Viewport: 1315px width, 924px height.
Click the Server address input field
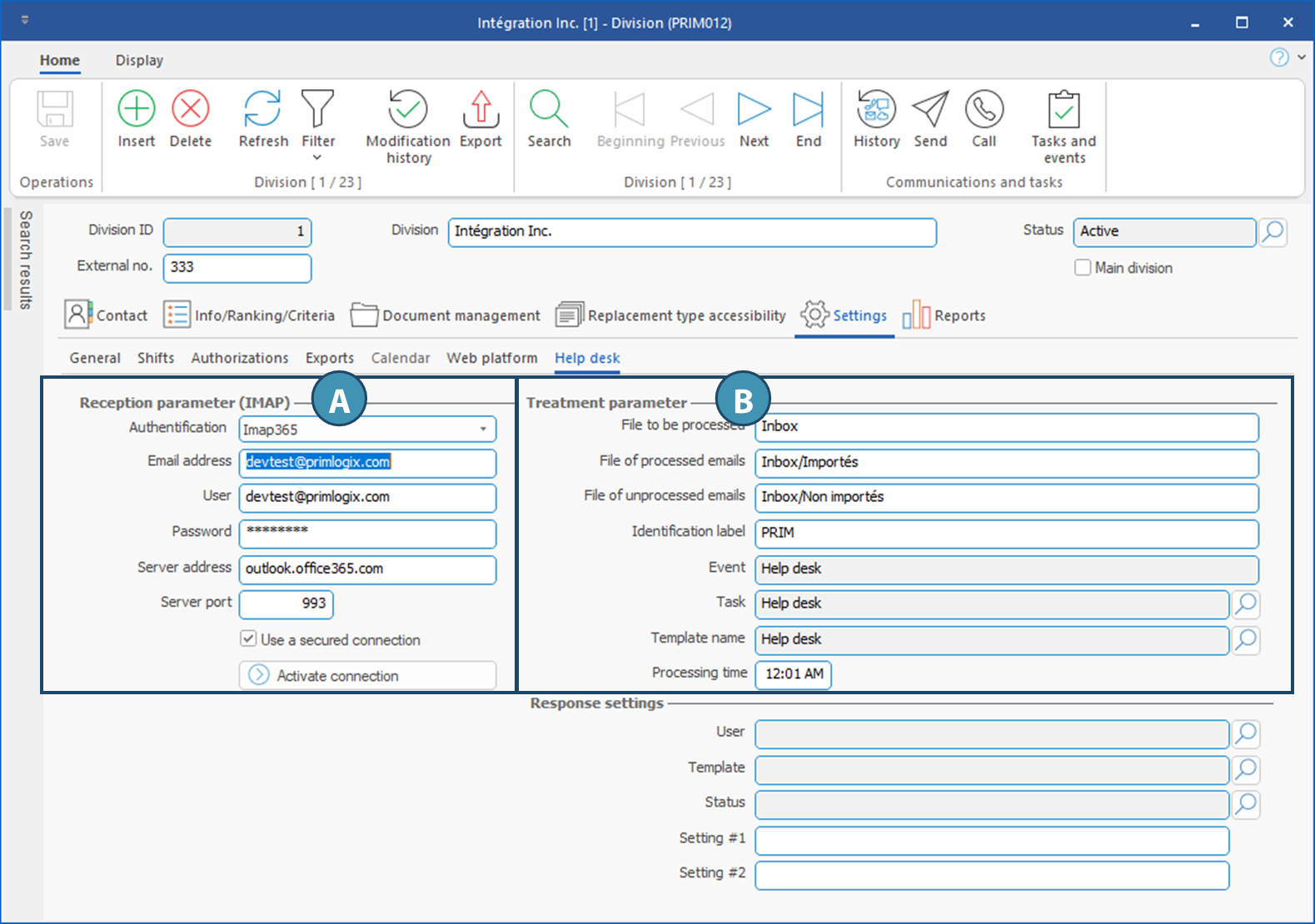(x=367, y=569)
